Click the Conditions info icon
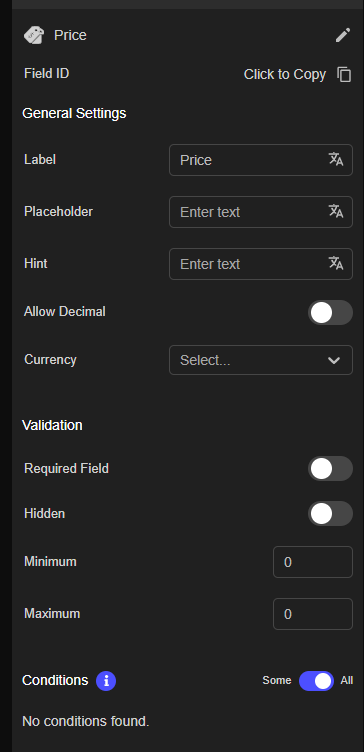Viewport: 364px width, 752px height. pos(106,681)
